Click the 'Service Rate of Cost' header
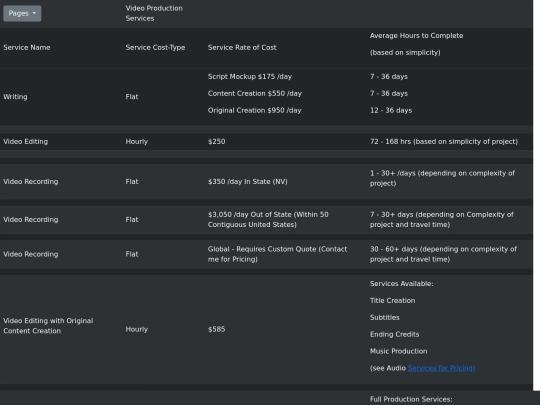The width and height of the screenshot is (540, 405). point(242,48)
